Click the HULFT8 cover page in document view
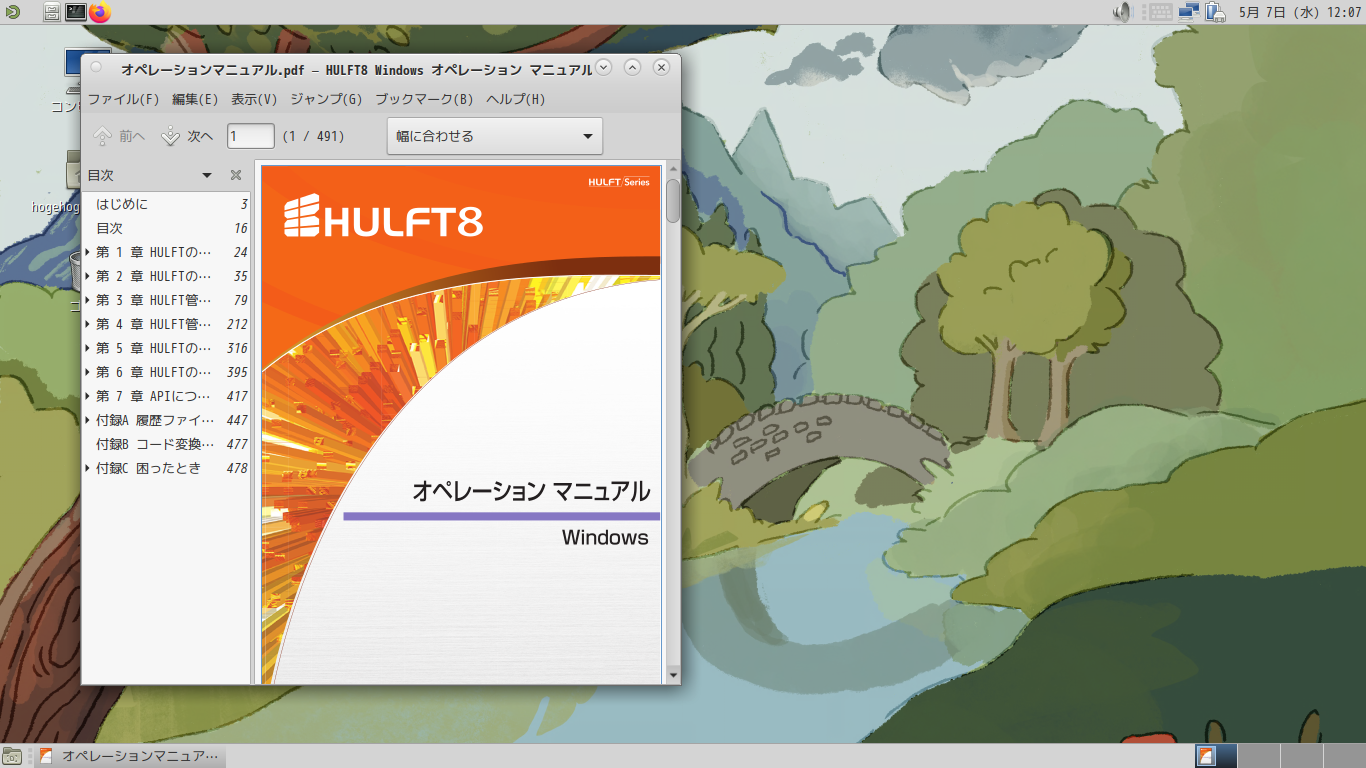 coord(461,424)
